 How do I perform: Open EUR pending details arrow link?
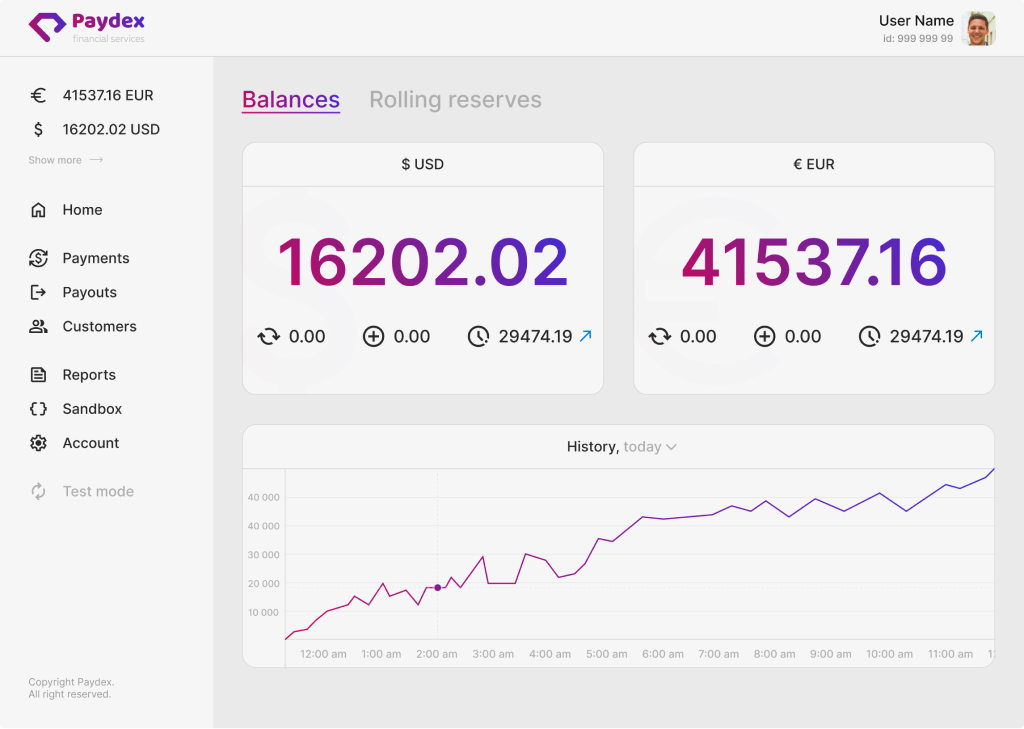[977, 336]
